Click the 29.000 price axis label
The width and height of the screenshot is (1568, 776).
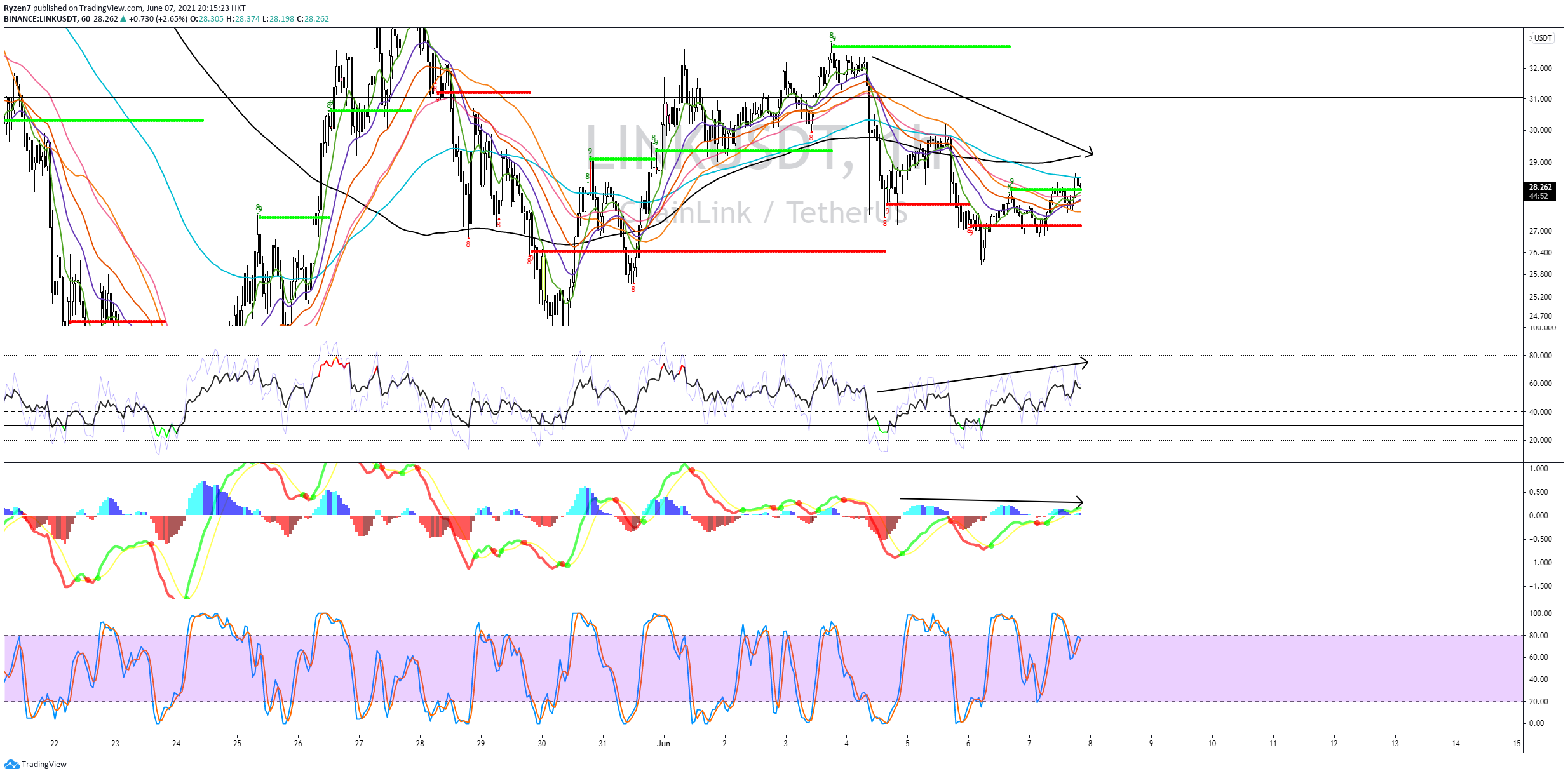tap(1540, 163)
